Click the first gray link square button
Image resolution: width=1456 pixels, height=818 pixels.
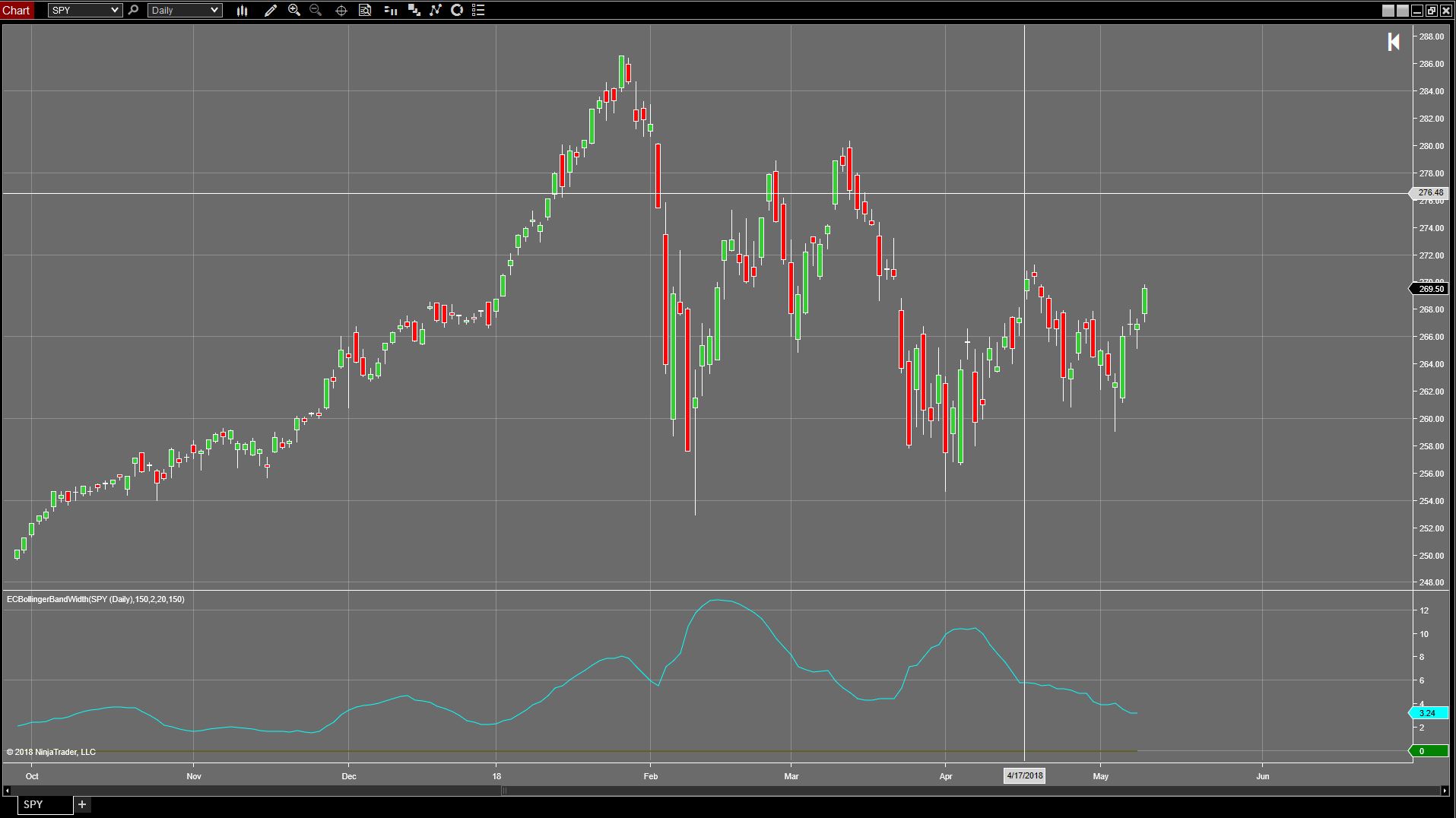(1388, 11)
